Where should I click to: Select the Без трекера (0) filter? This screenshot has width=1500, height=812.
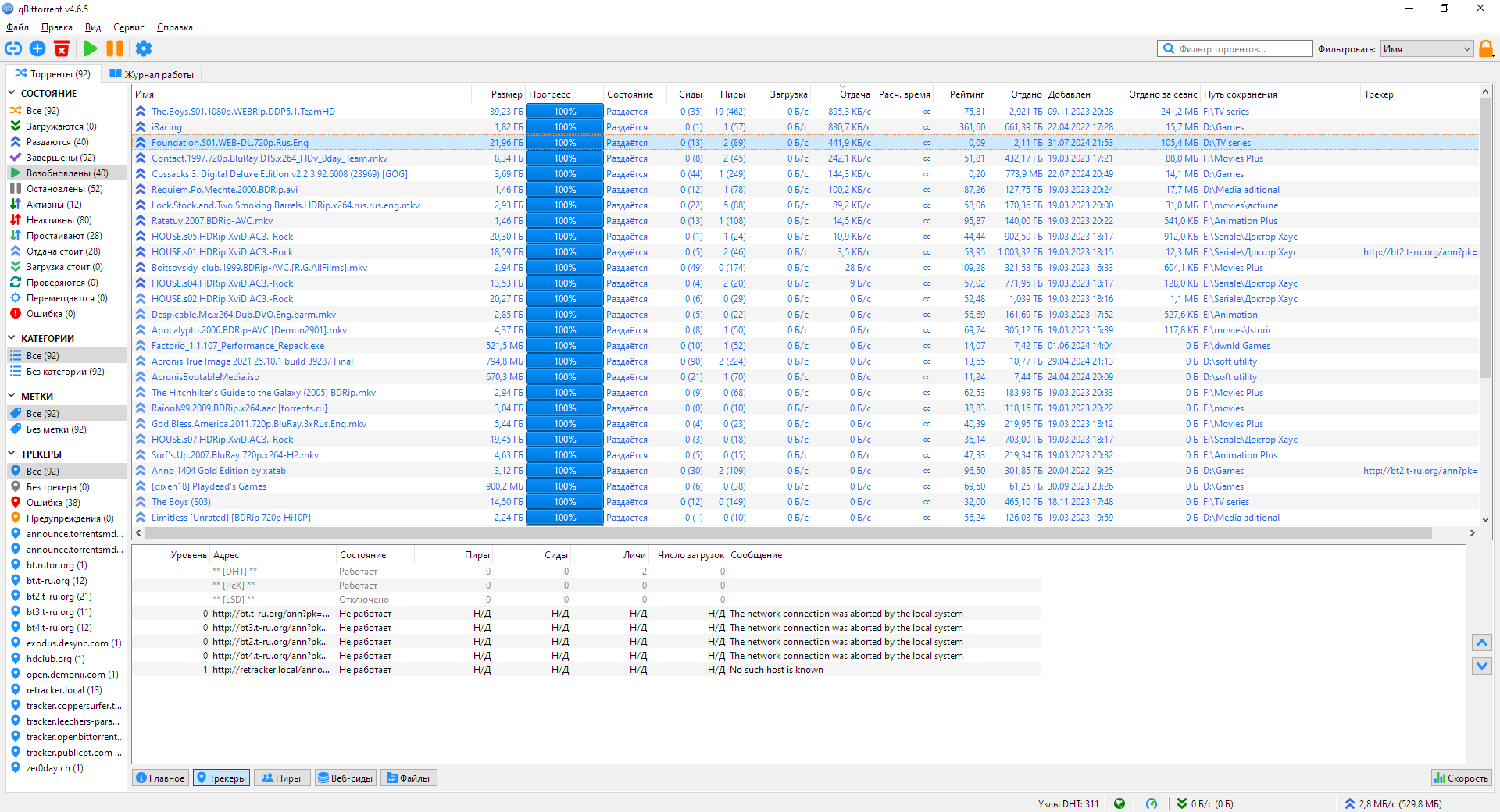tap(67, 487)
